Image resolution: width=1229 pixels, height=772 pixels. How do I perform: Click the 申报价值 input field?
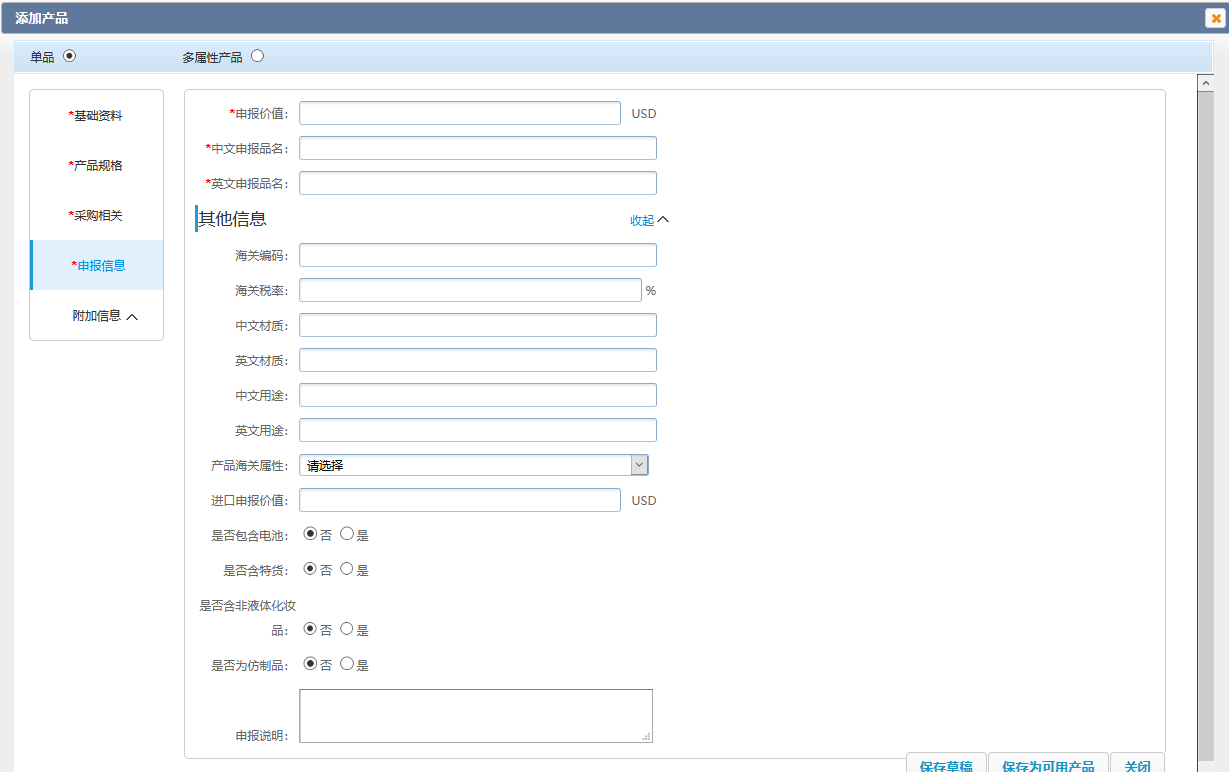click(459, 113)
